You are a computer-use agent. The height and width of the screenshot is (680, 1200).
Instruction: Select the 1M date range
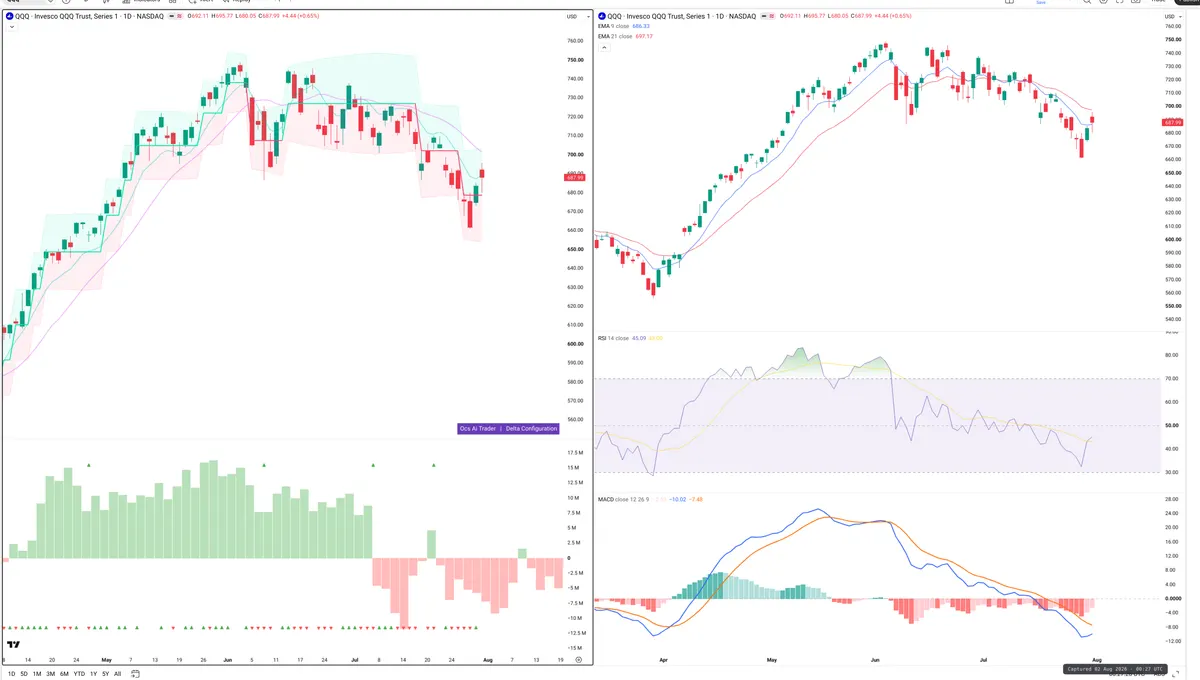coord(37,674)
